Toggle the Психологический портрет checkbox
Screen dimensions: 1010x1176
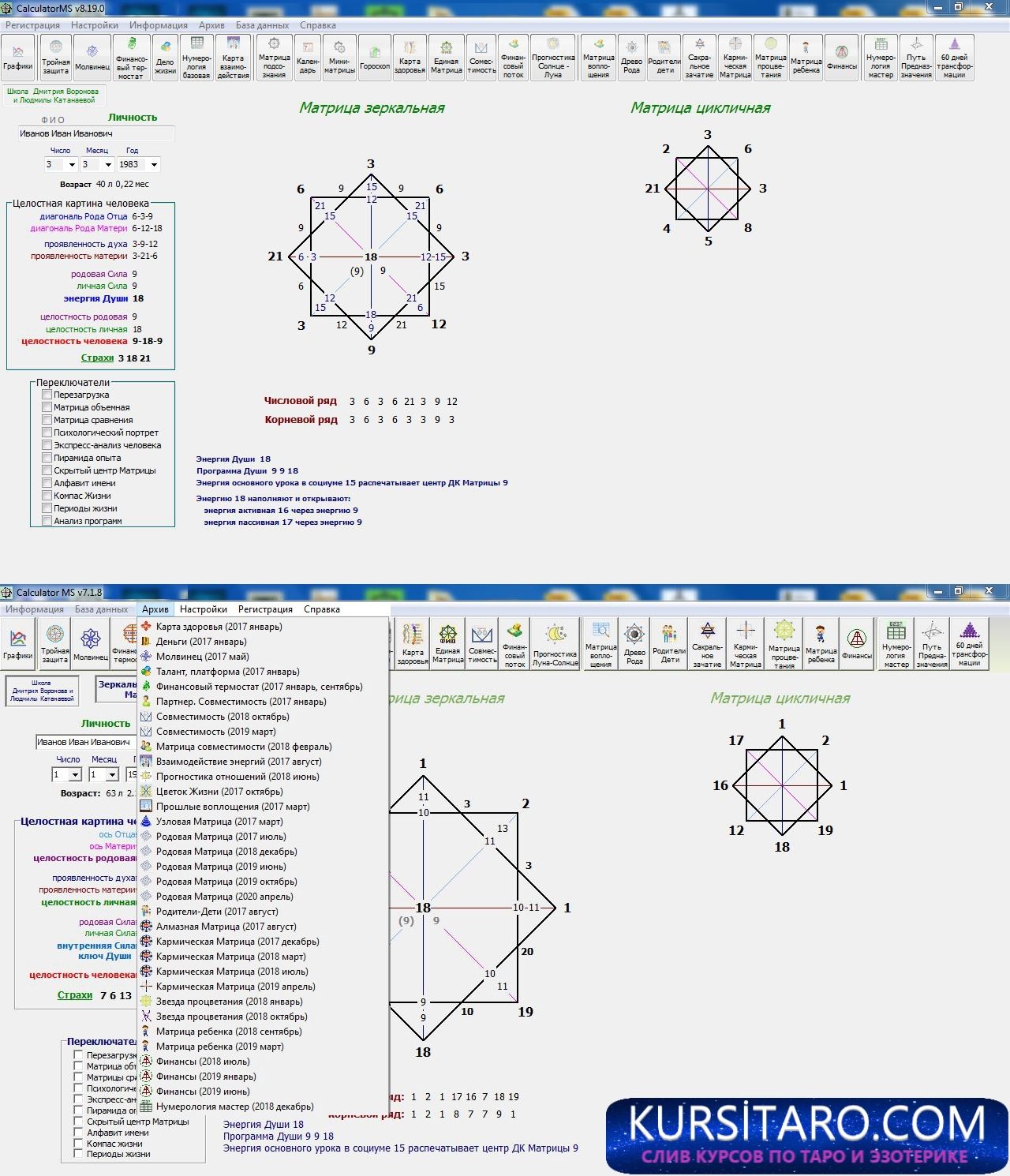(x=47, y=433)
